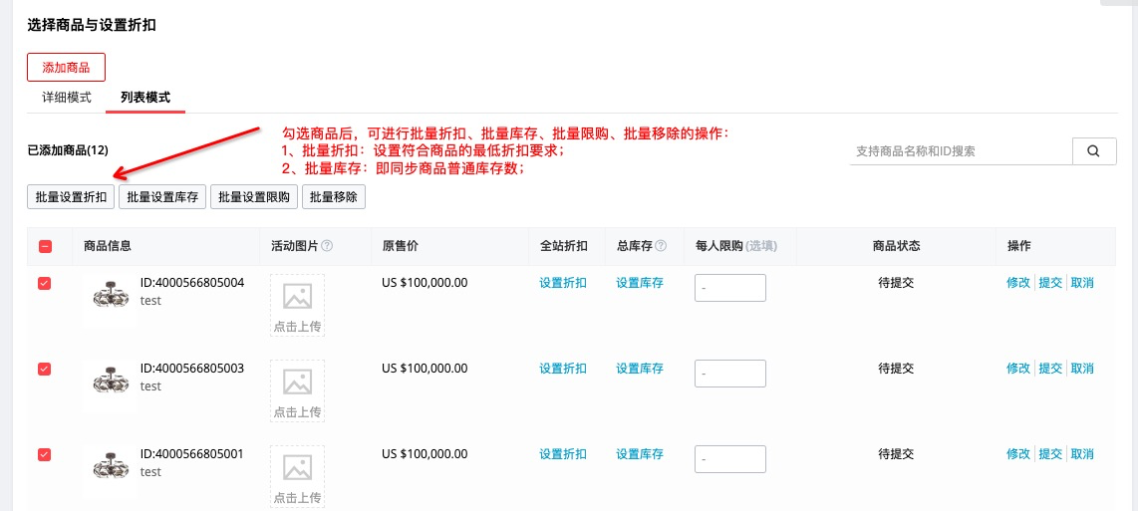The width and height of the screenshot is (1138, 511).
Task: Uncheck the checkbox for product 4000566805001
Action: (44, 455)
